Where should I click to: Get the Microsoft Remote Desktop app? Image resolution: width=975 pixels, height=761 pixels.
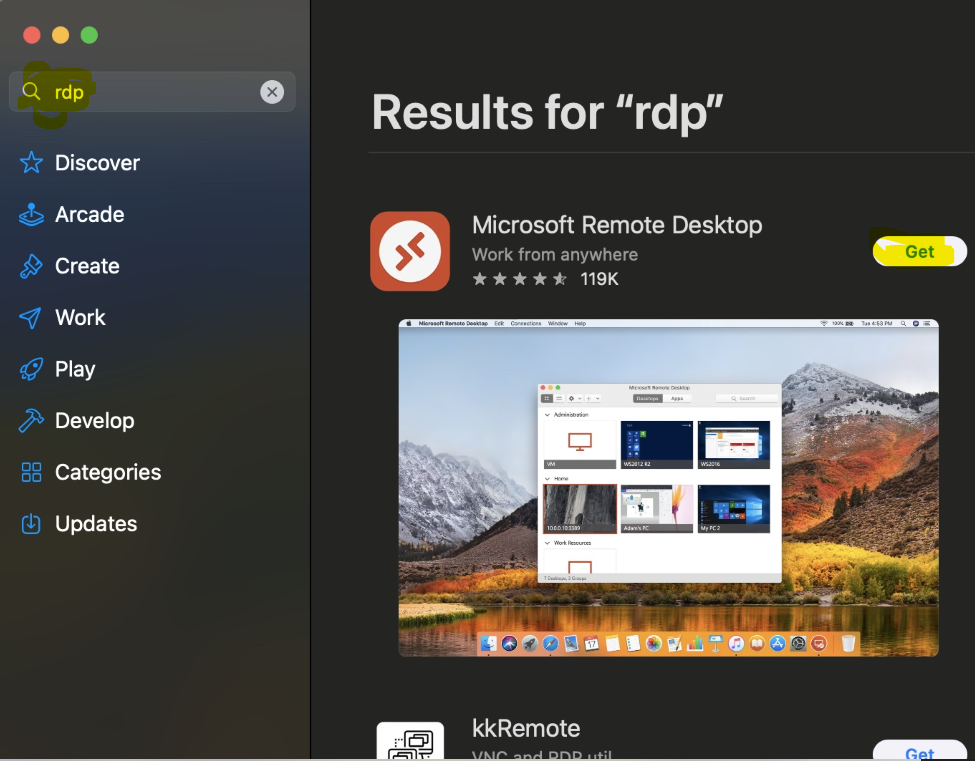pos(919,252)
